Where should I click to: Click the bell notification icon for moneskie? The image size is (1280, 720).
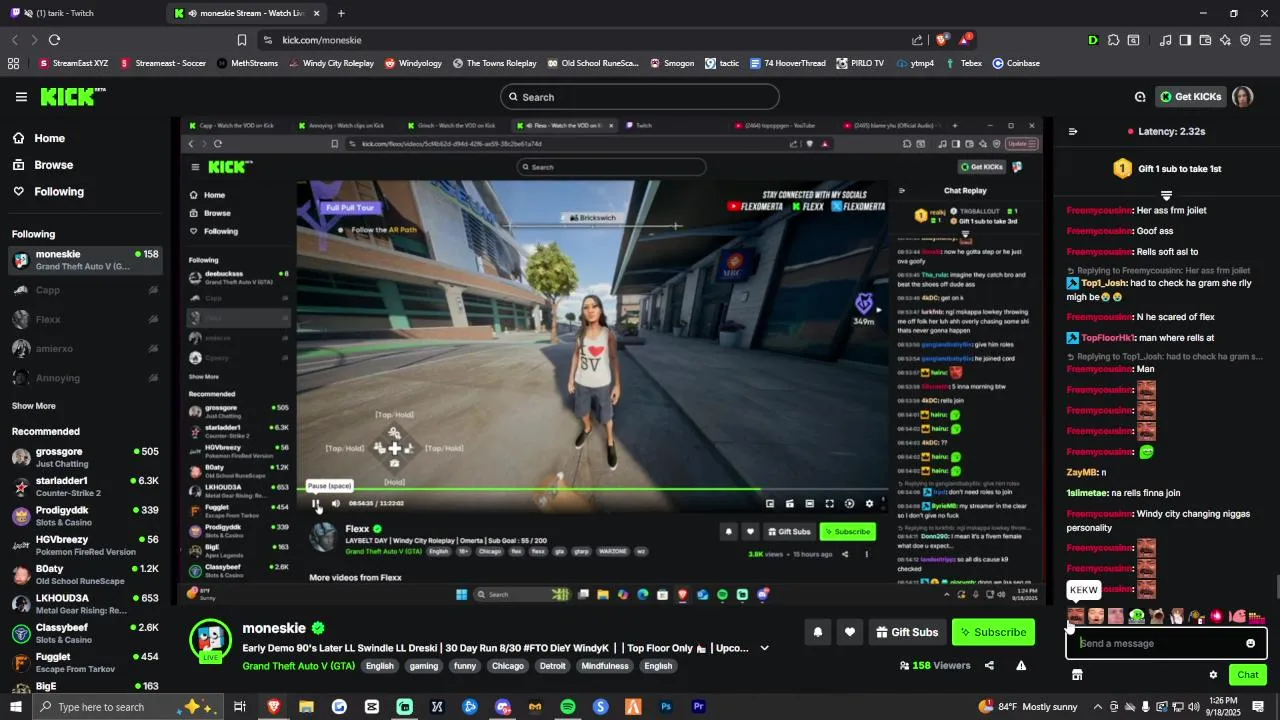818,632
